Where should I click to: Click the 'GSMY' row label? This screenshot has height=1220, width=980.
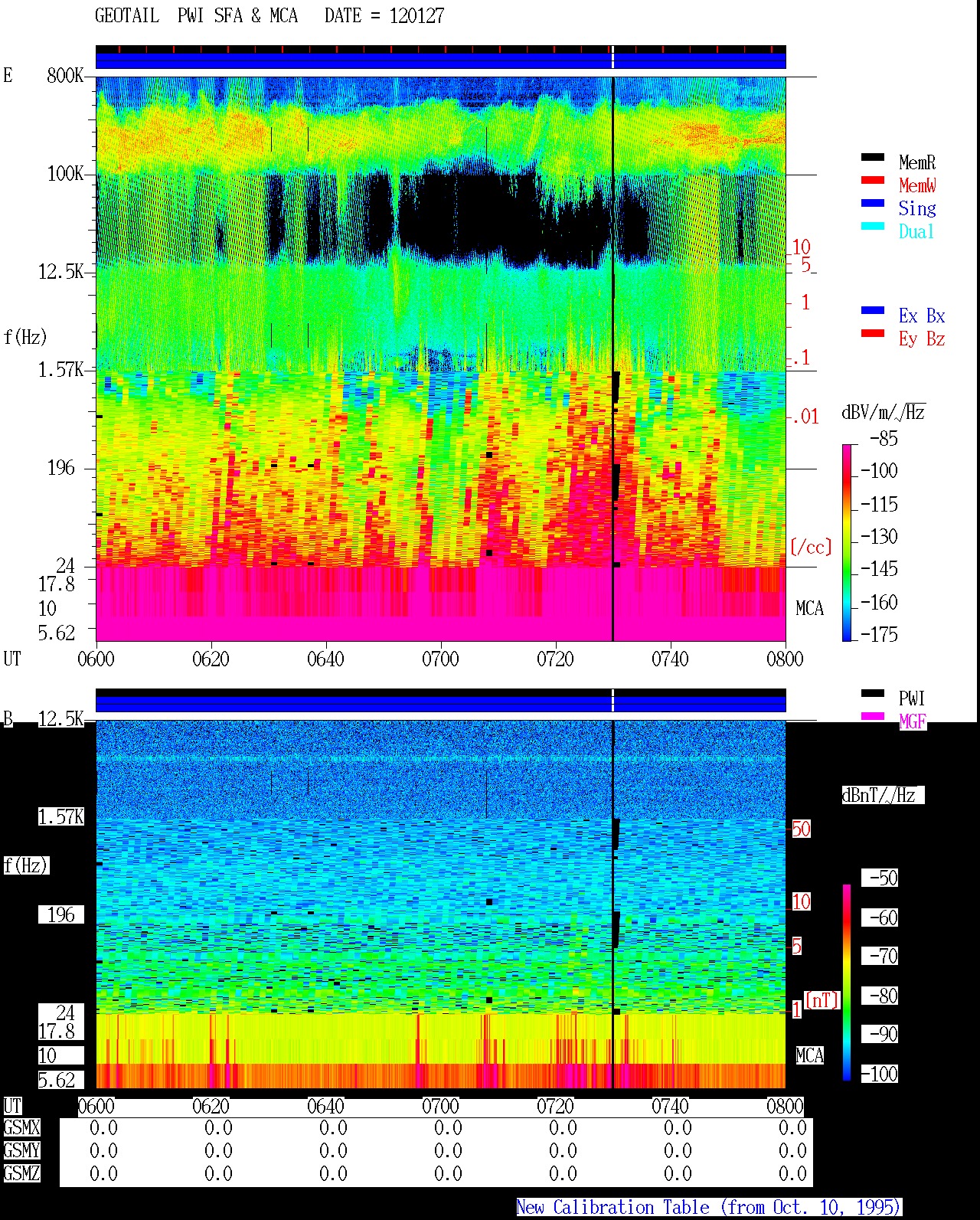pos(21,1150)
